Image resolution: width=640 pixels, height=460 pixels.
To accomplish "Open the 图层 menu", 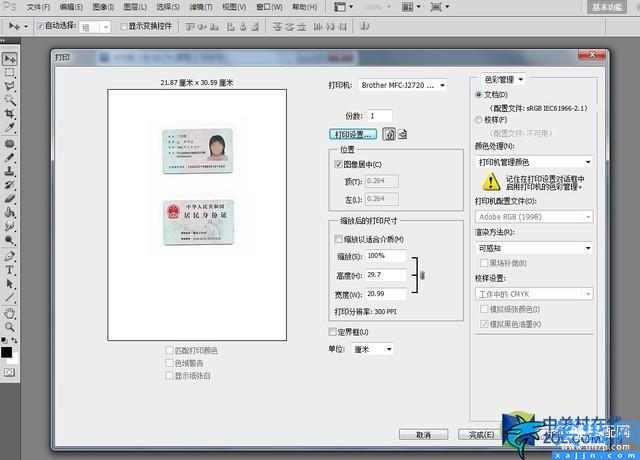I will (135, 7).
